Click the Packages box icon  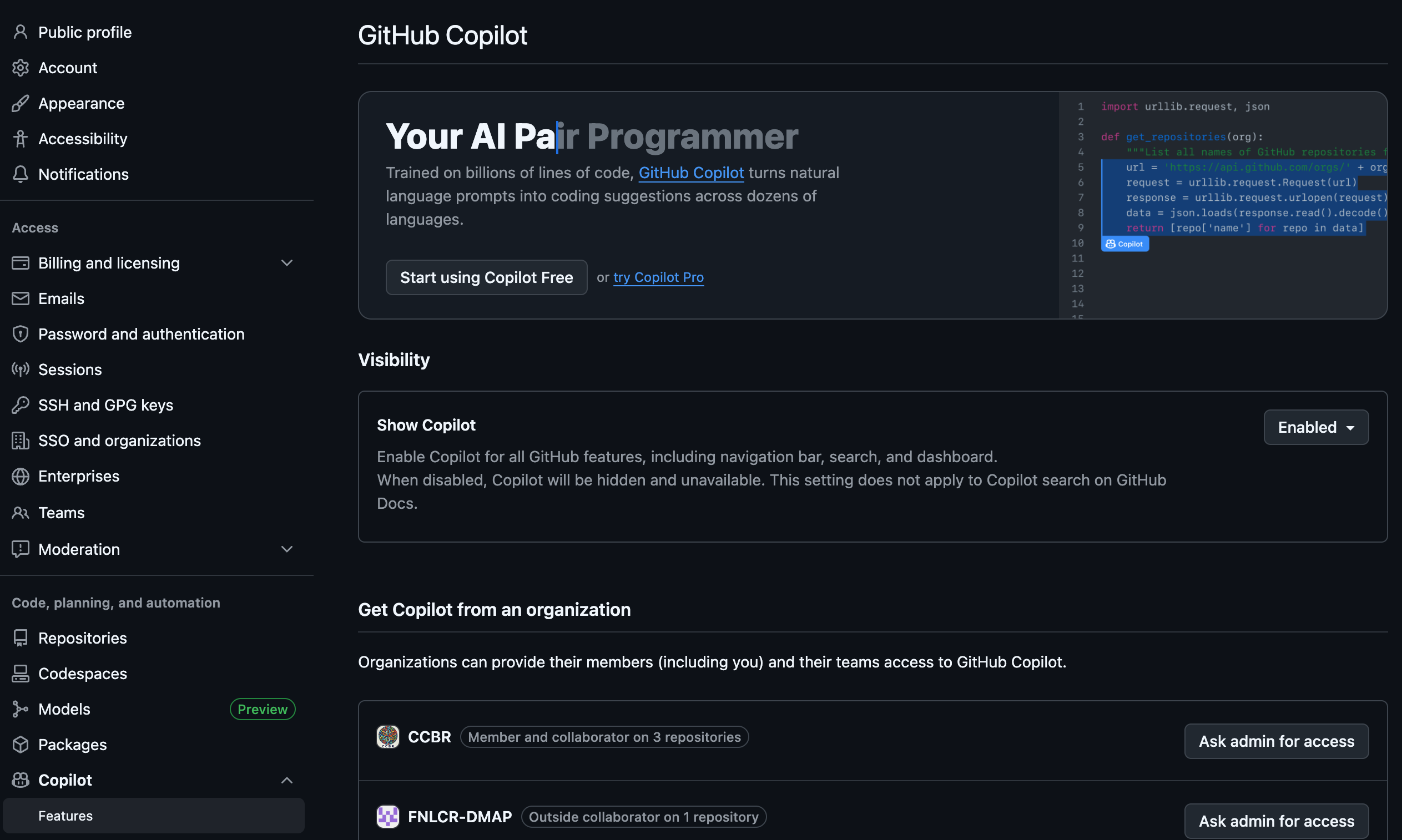(21, 745)
